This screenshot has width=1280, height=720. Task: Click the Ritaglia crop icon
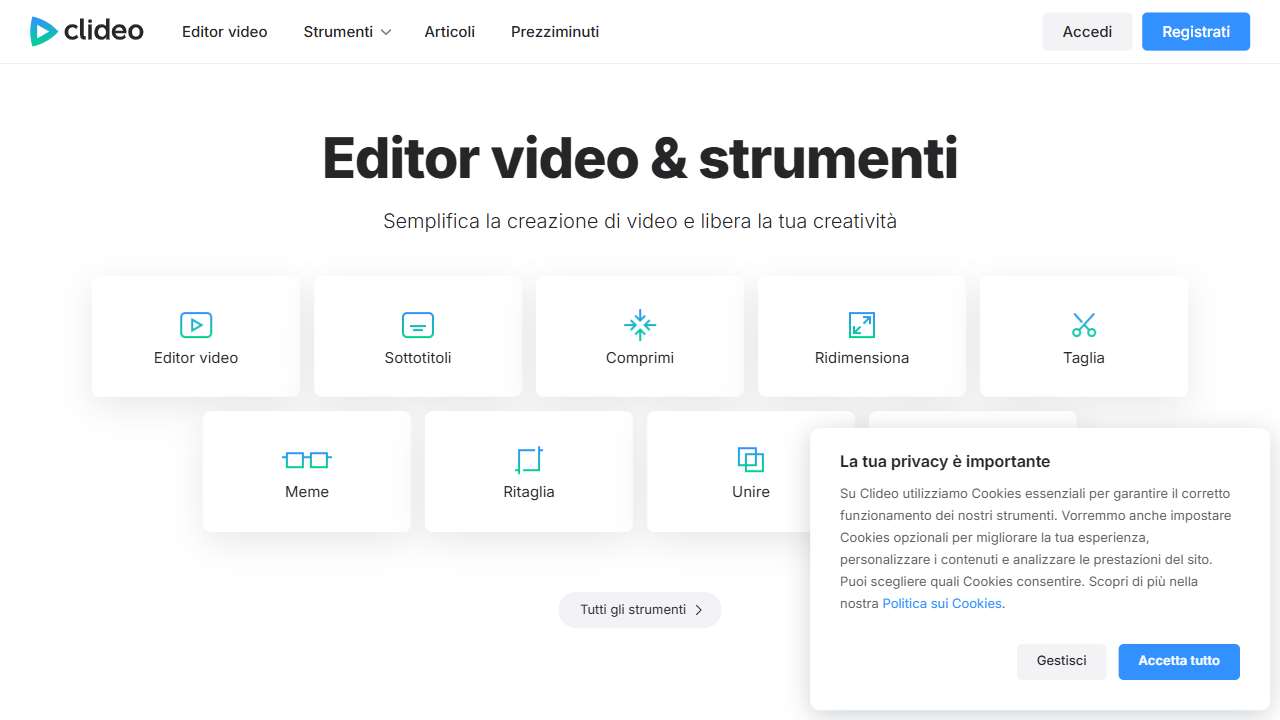click(529, 460)
